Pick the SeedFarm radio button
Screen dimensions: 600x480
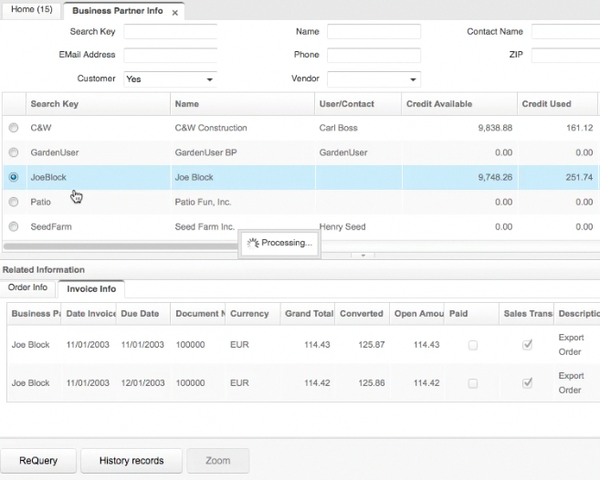click(x=13, y=227)
